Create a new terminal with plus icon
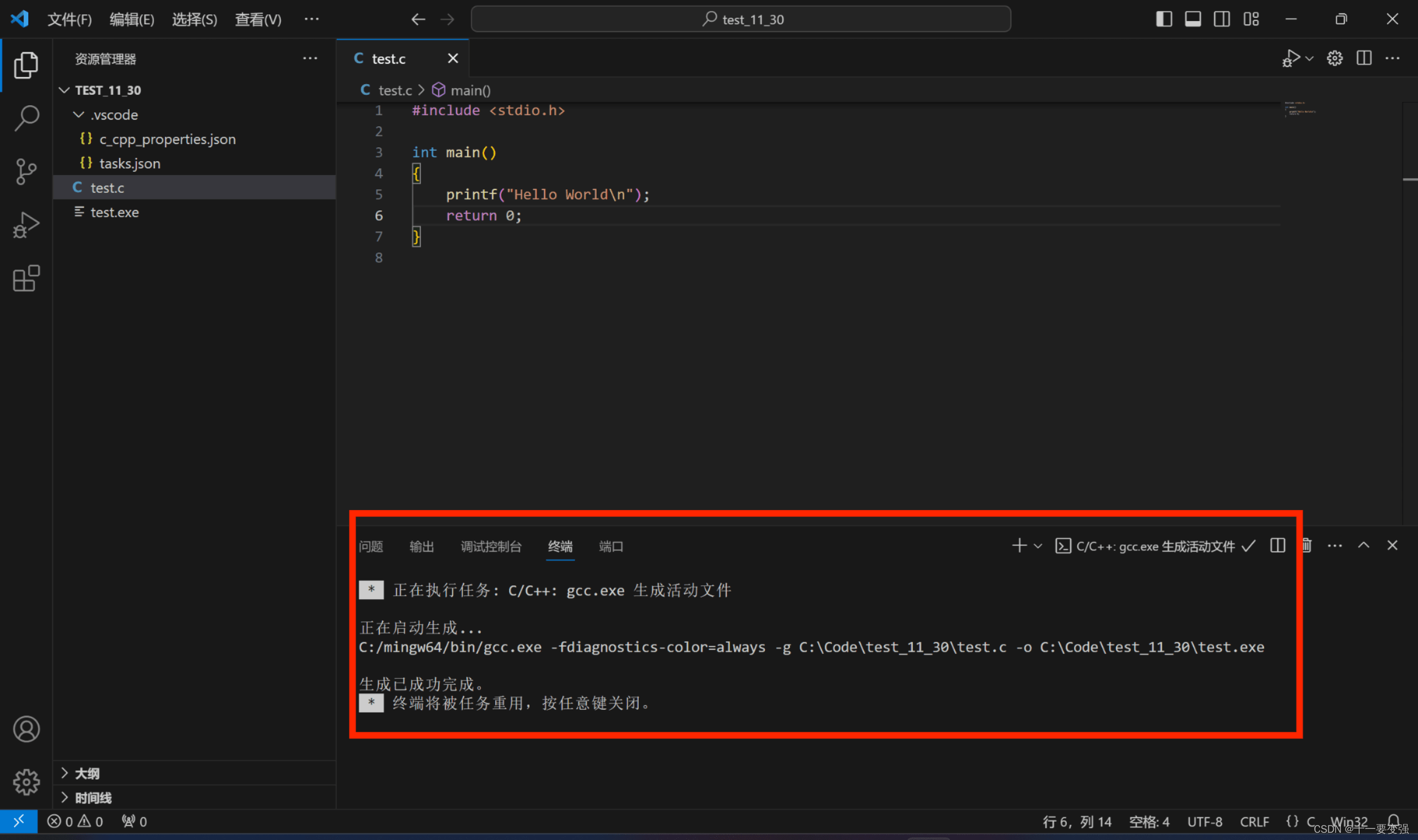This screenshot has height=840, width=1418. point(1019,545)
